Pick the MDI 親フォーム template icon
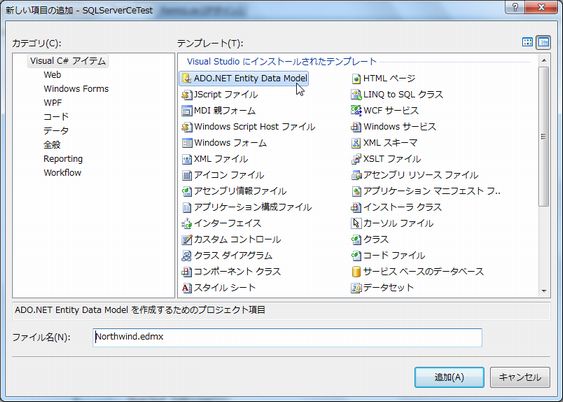The image size is (563, 402). (186, 111)
